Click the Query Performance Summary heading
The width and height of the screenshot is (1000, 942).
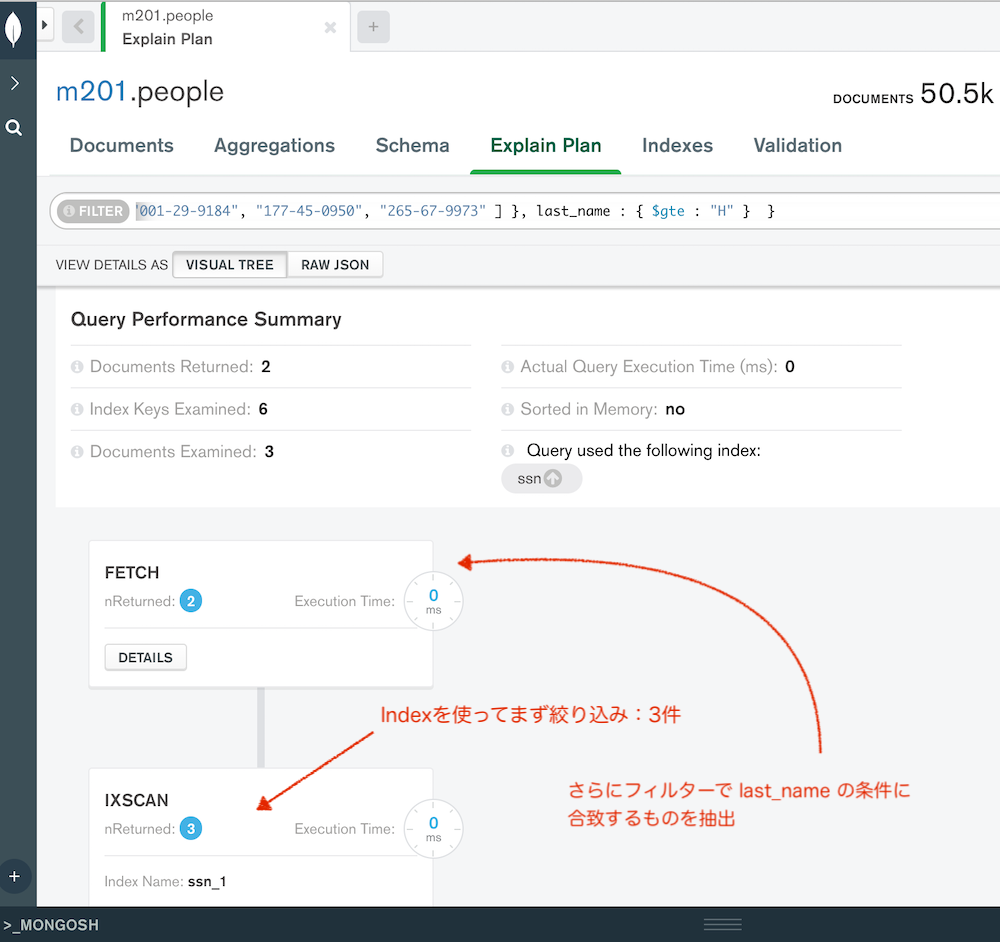(206, 320)
